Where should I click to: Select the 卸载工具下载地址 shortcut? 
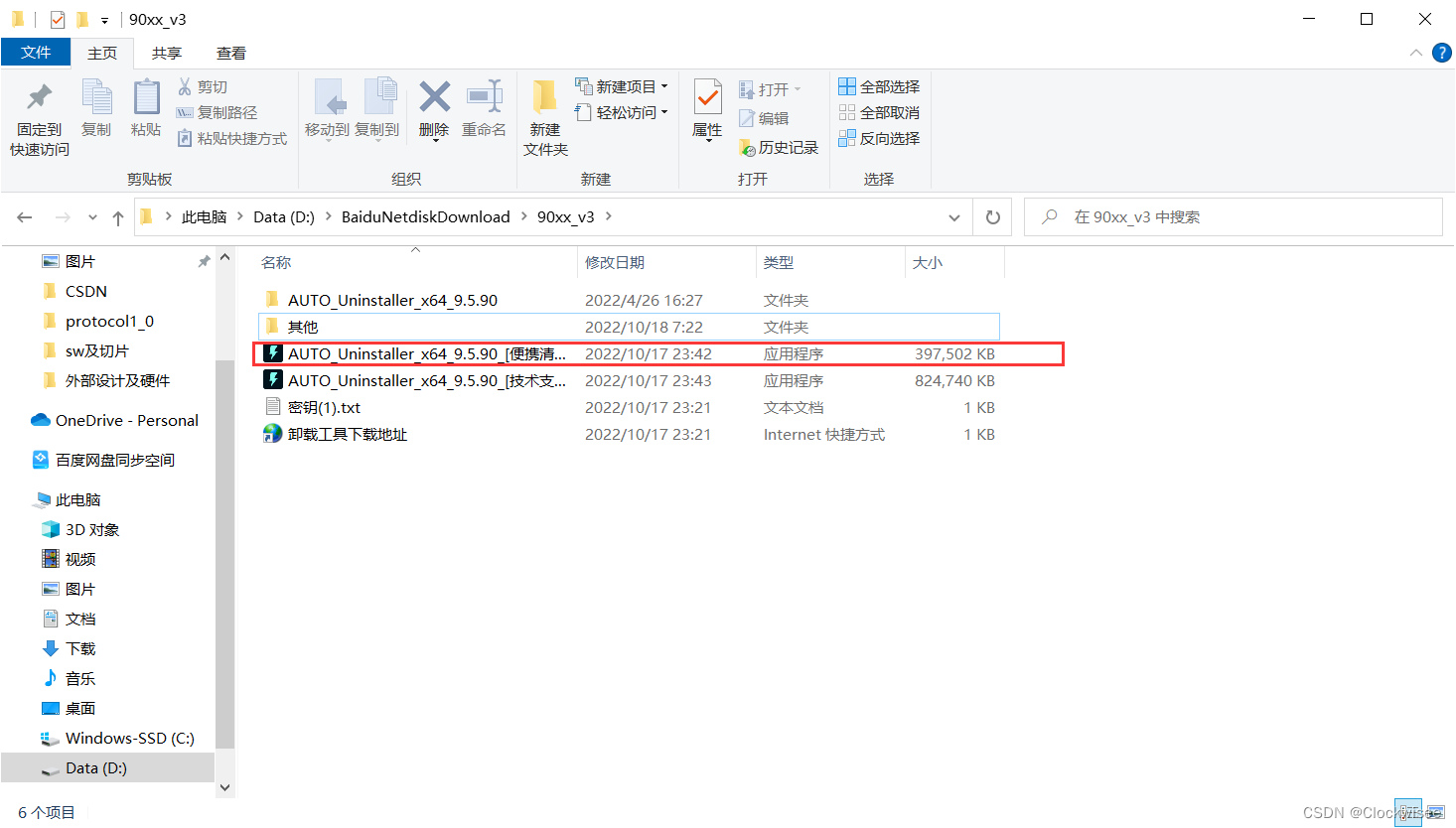point(630,434)
